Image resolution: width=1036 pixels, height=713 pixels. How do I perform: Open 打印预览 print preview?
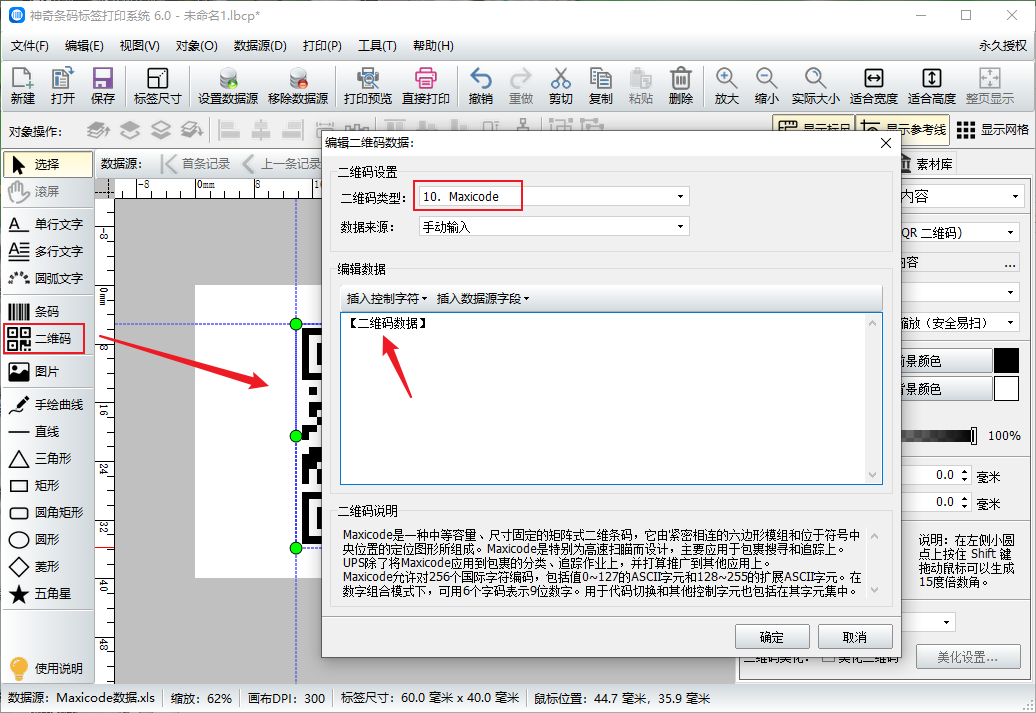[367, 86]
